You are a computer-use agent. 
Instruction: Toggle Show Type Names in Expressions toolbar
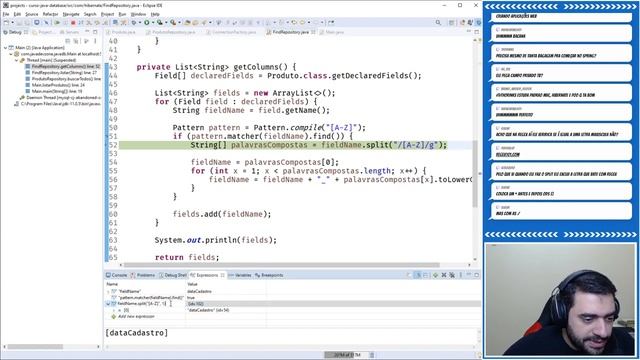point(409,275)
